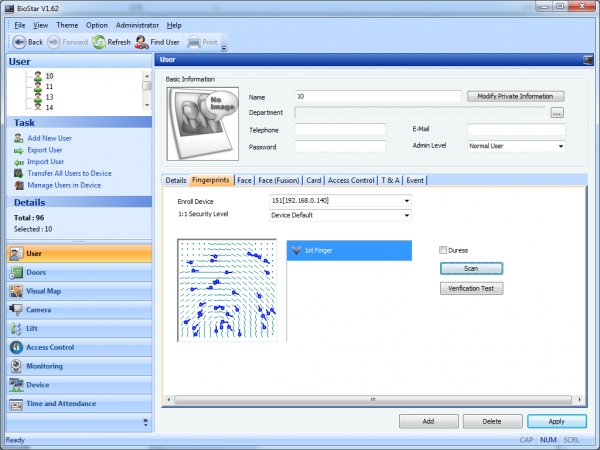Click Add New User task link

[x=50, y=137]
